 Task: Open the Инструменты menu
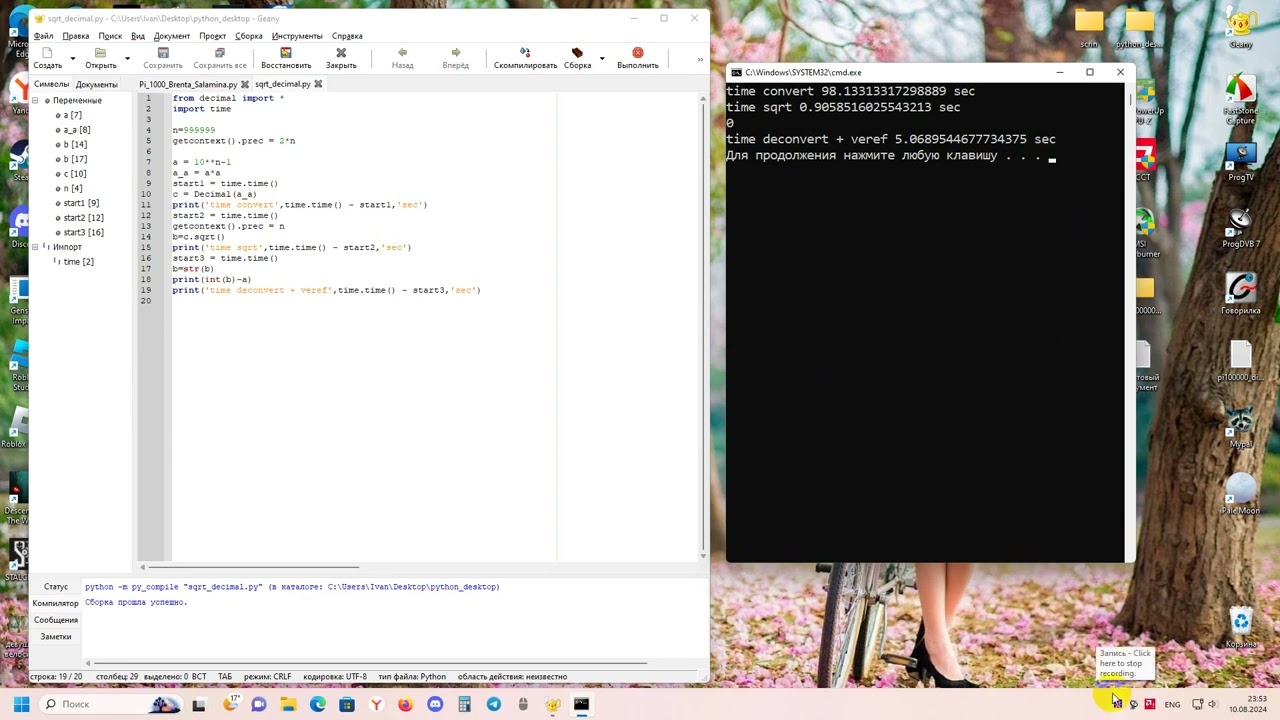(297, 36)
